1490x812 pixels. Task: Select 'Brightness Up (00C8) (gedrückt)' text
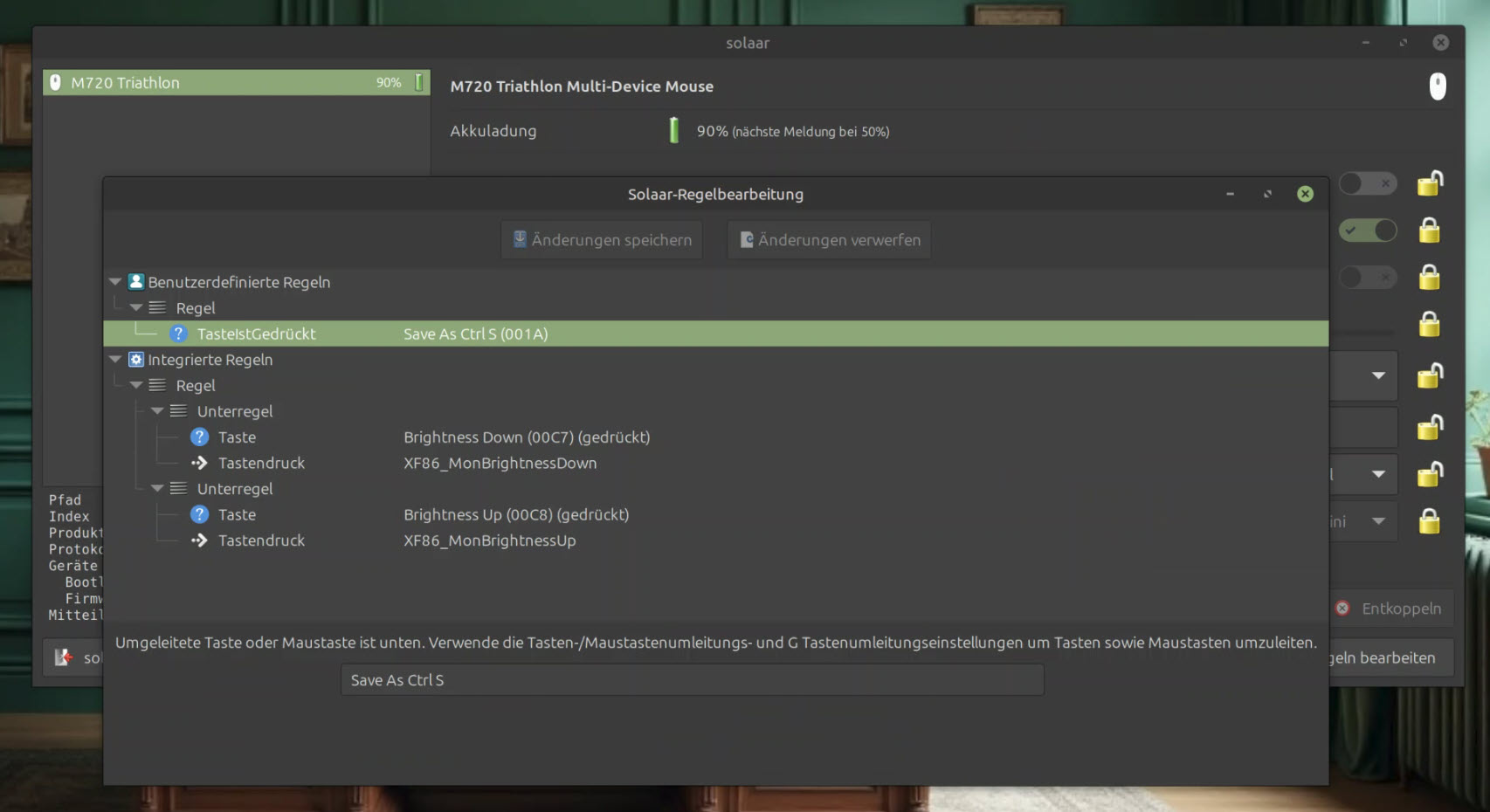tap(516, 515)
